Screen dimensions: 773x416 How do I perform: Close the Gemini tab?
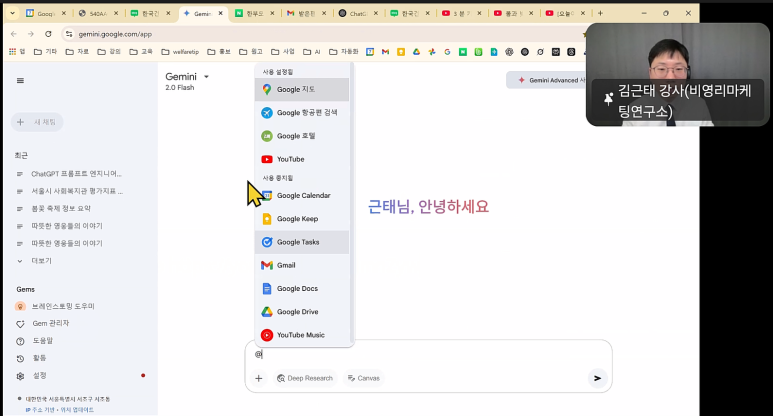[220, 13]
